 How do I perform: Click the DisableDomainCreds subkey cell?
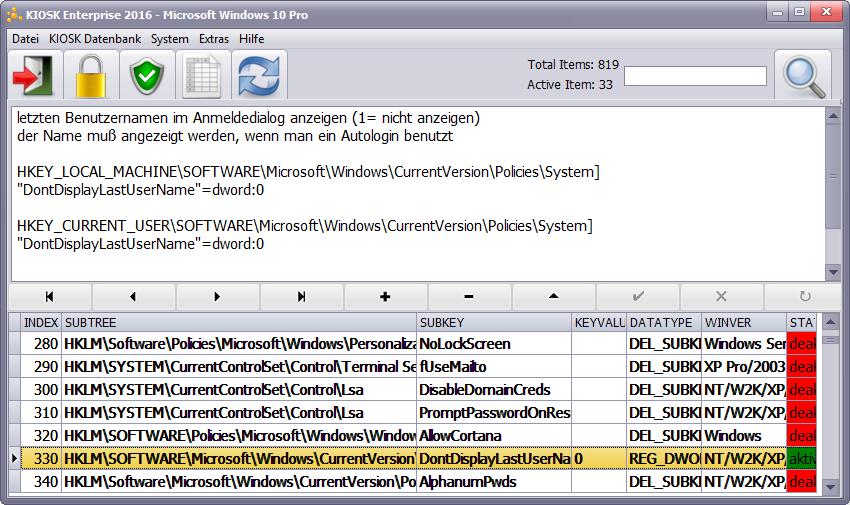point(494,390)
